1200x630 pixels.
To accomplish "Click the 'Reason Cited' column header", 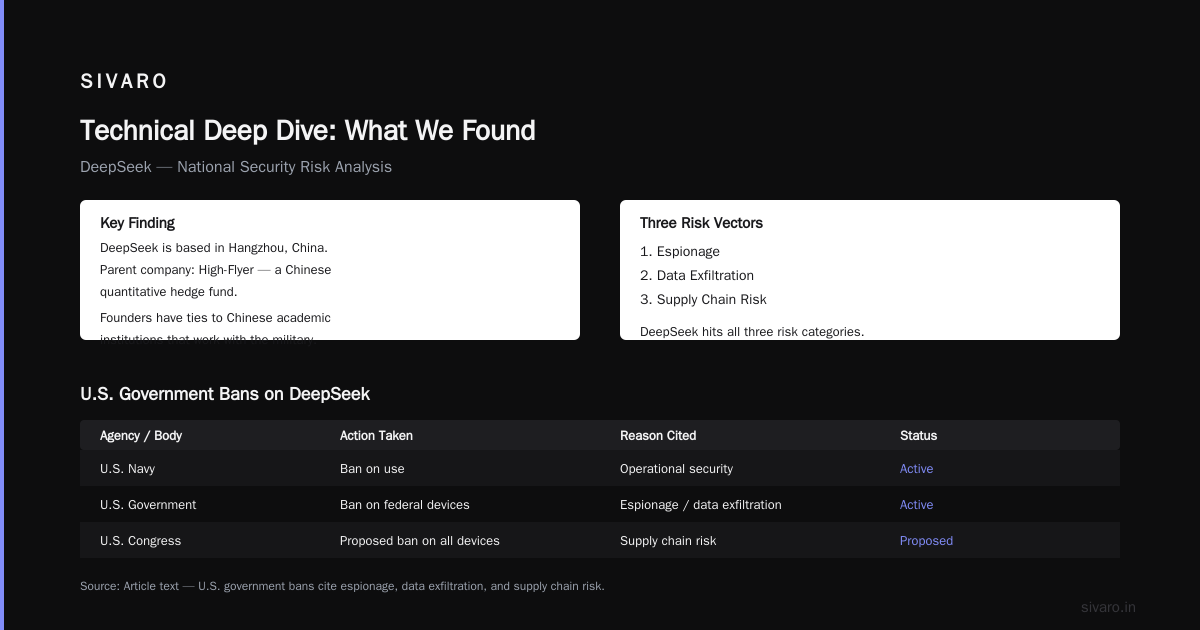I will pyautogui.click(x=658, y=436).
